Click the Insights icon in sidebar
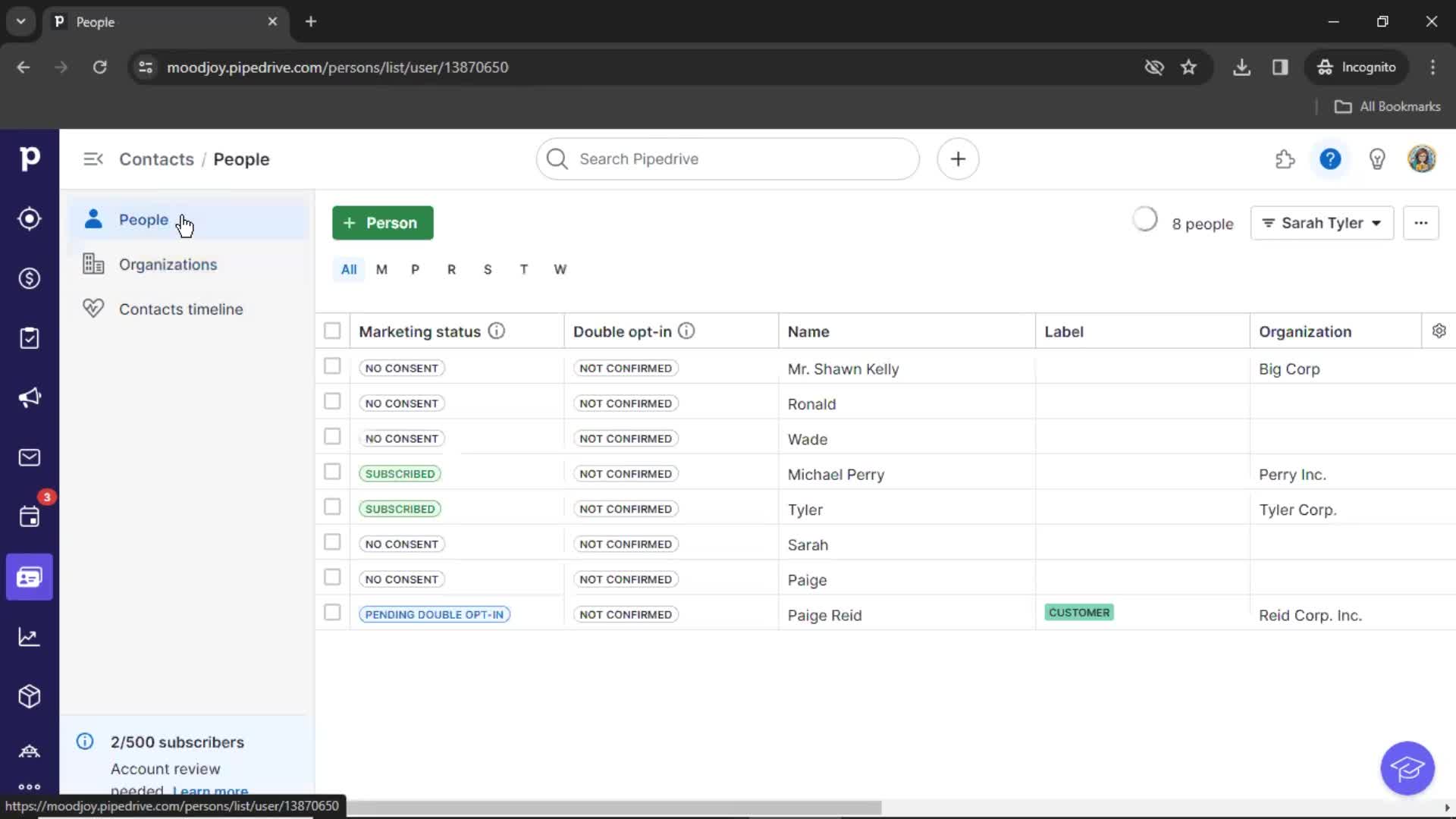The width and height of the screenshot is (1456, 819). tap(29, 637)
